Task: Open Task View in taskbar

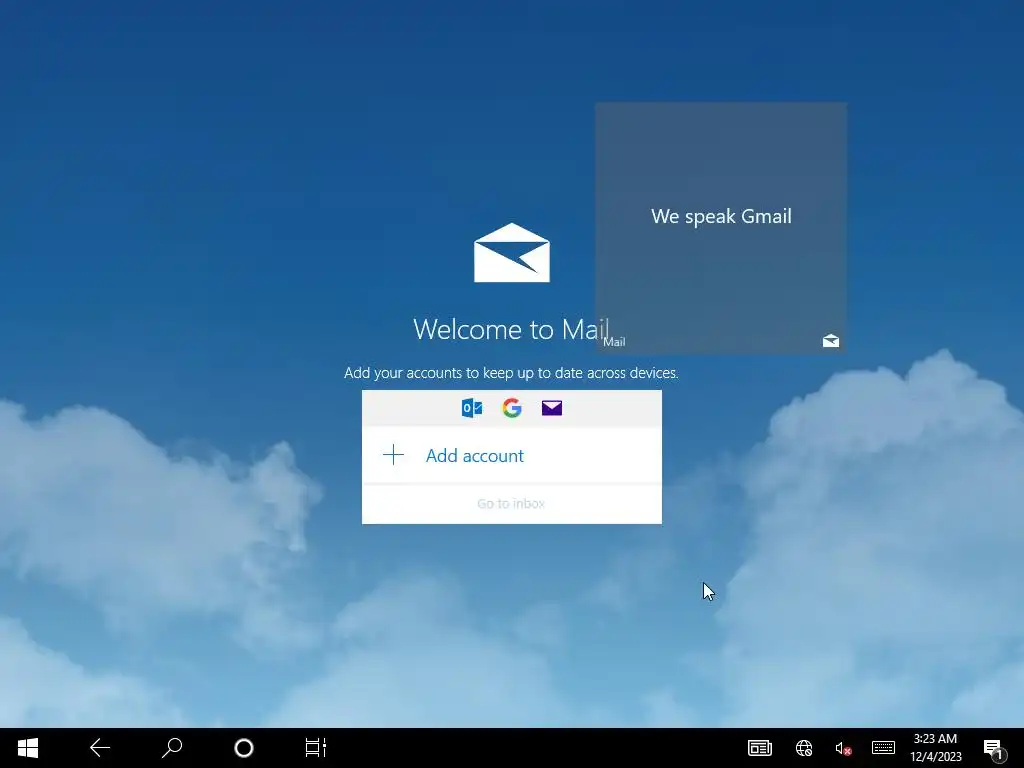Action: tap(315, 748)
